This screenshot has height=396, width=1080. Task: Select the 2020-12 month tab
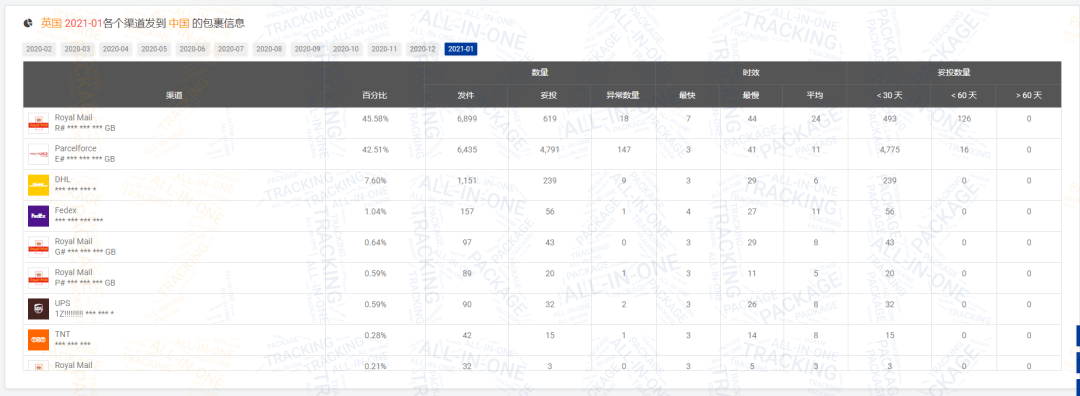422,49
